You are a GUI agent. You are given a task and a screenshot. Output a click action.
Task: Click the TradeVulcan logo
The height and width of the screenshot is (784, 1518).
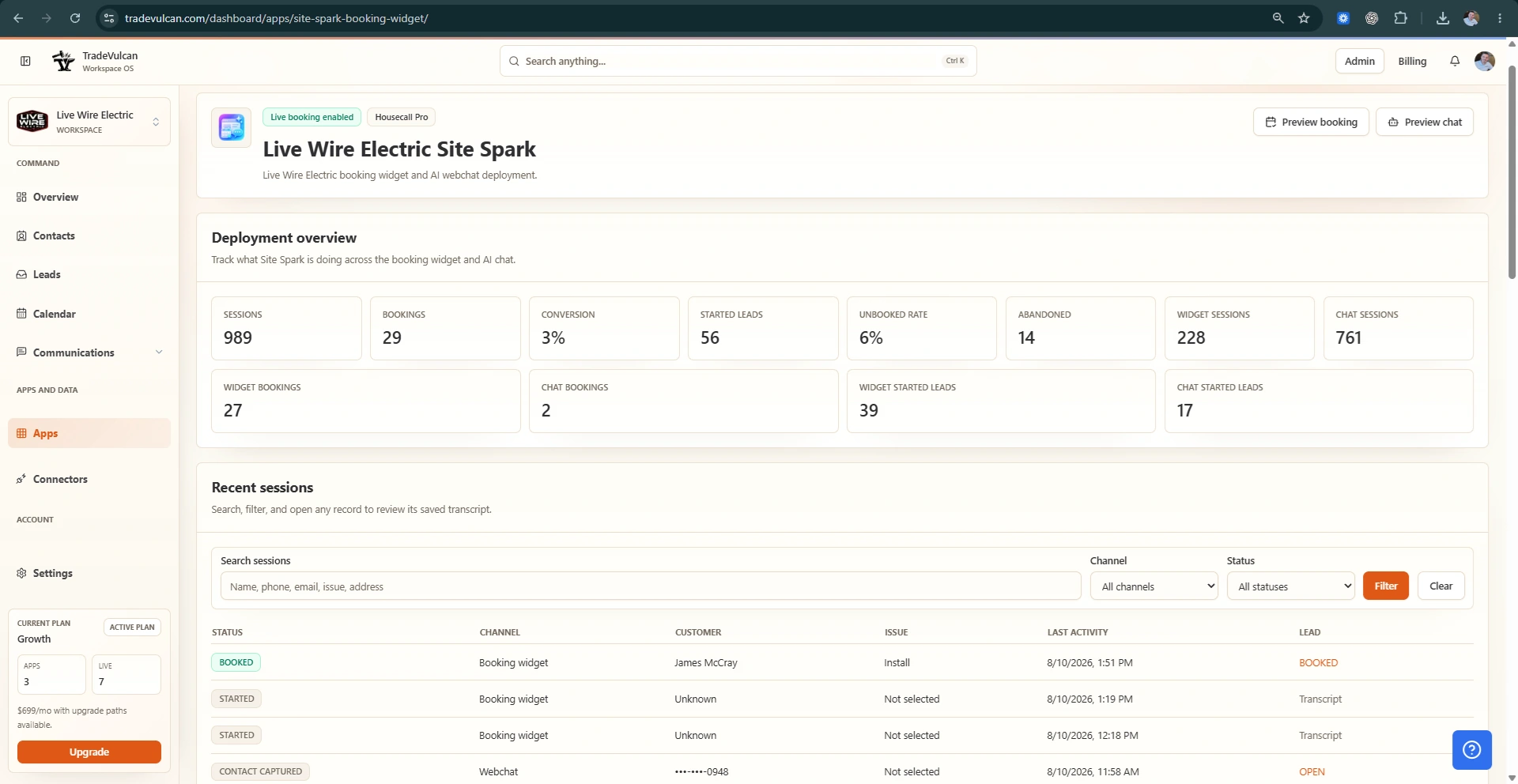(63, 61)
